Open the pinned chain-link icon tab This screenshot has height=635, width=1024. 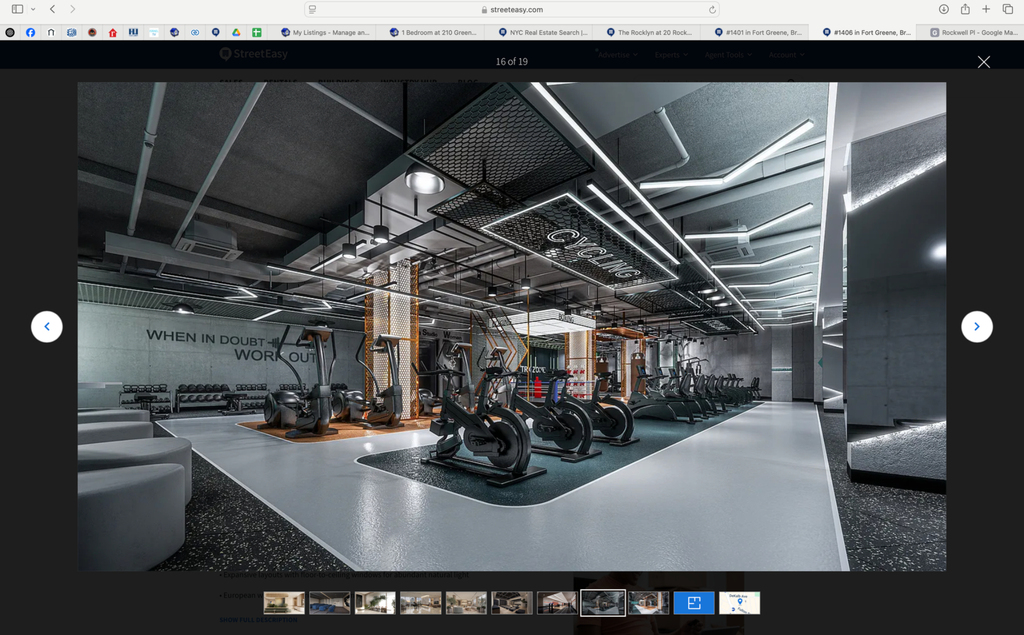pyautogui.click(x=195, y=32)
